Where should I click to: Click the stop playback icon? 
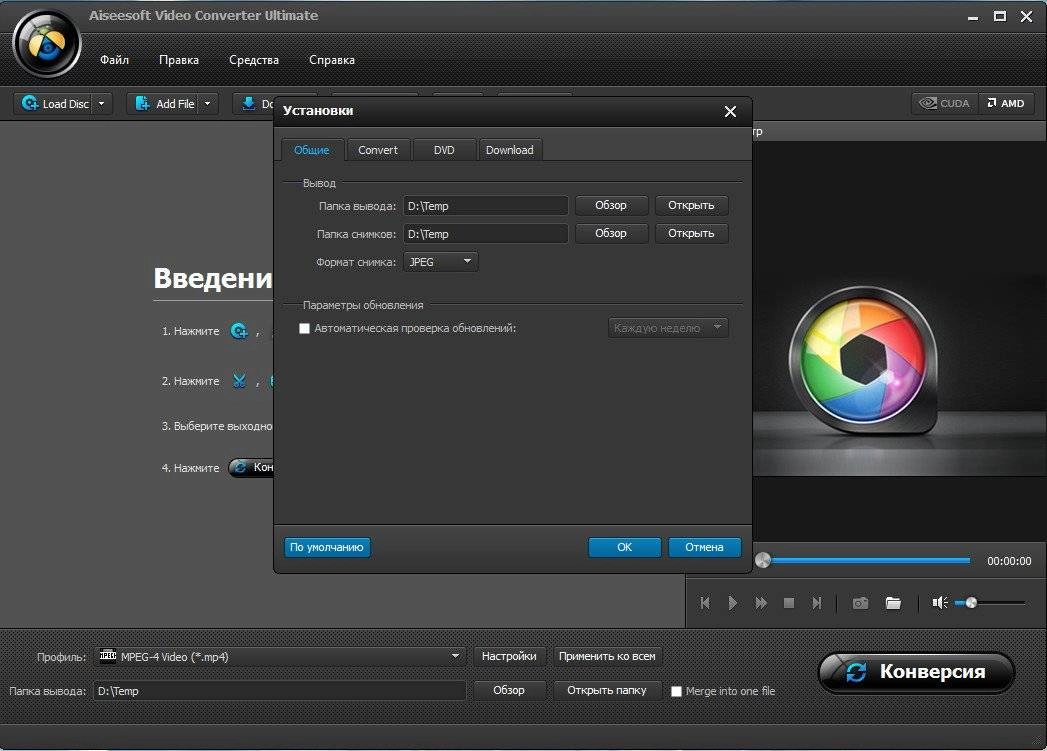coord(789,603)
